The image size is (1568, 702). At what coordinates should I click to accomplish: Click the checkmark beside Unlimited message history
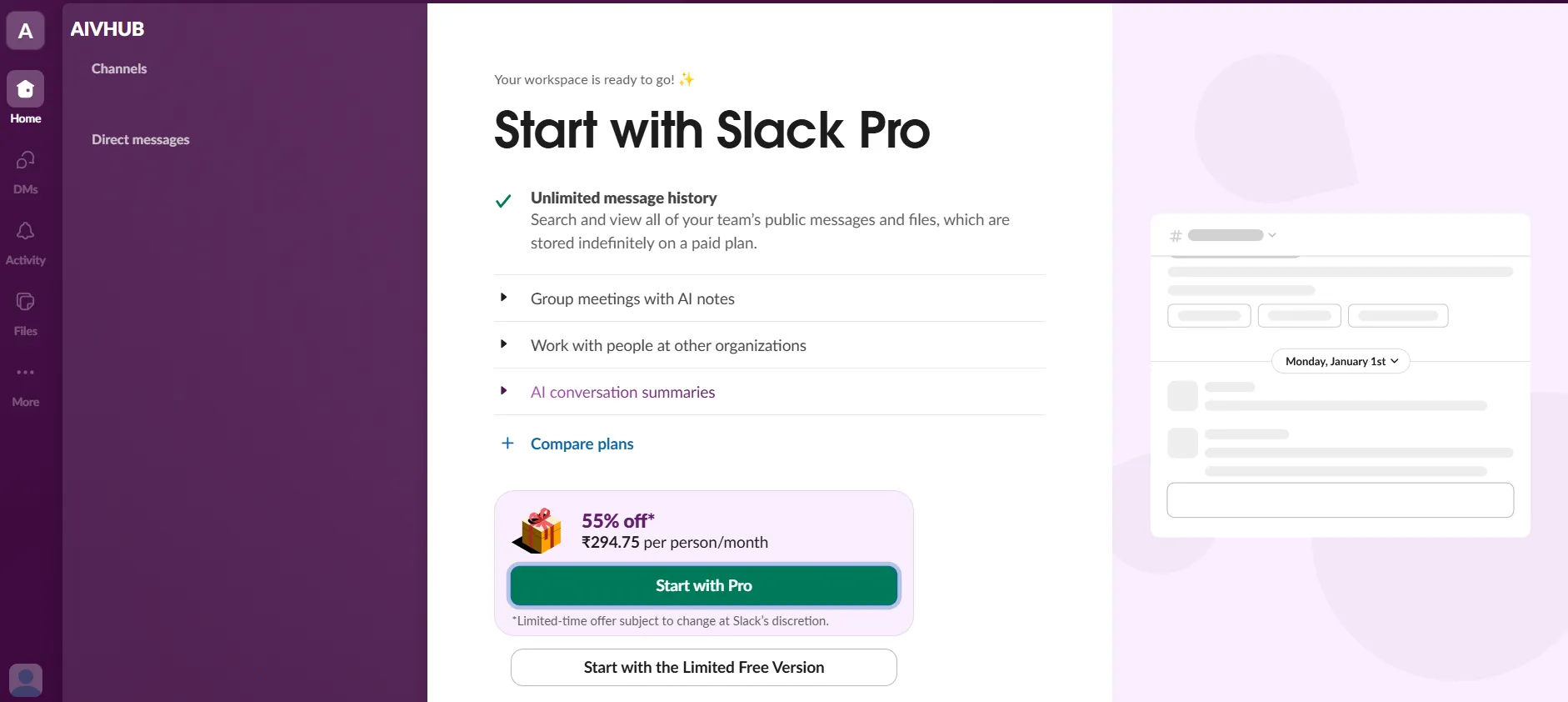click(504, 200)
